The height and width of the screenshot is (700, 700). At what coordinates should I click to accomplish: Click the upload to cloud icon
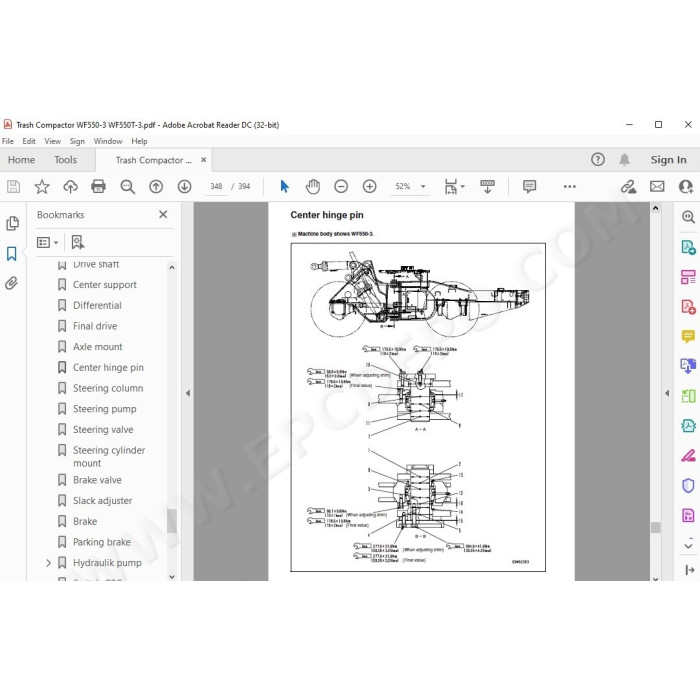coord(70,186)
